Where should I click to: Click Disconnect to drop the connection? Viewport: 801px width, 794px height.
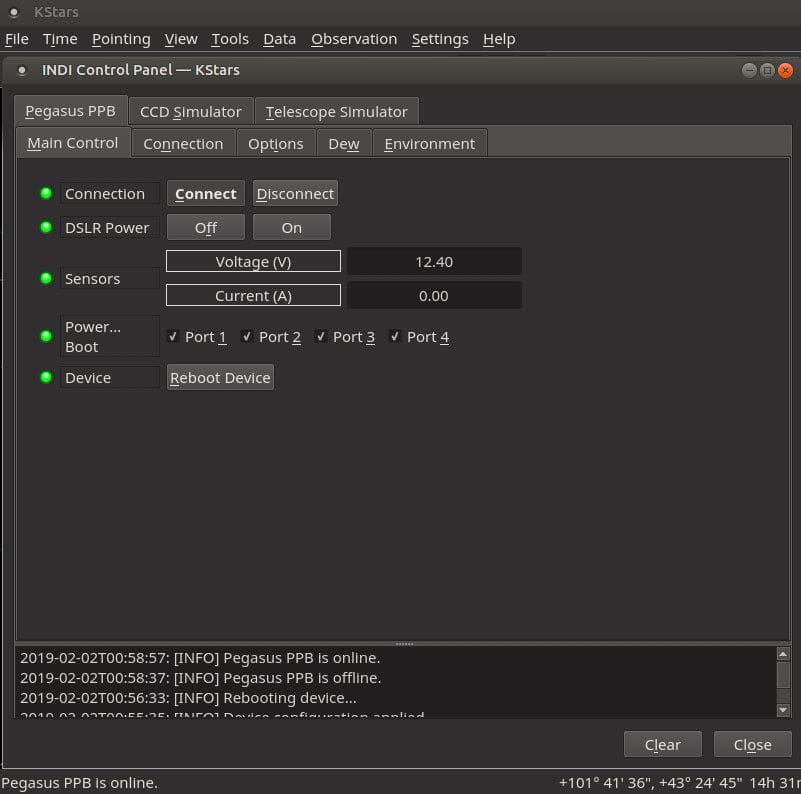(x=295, y=193)
